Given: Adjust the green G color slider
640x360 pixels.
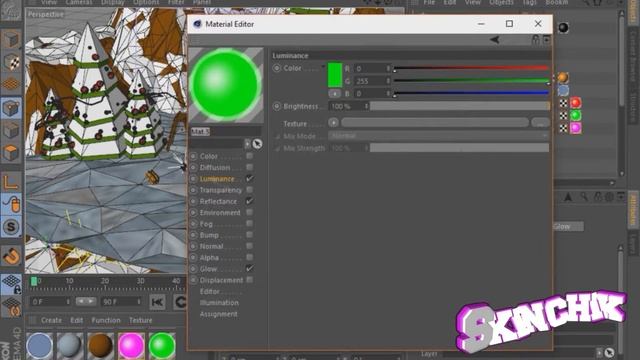Looking at the screenshot, I should tap(471, 81).
